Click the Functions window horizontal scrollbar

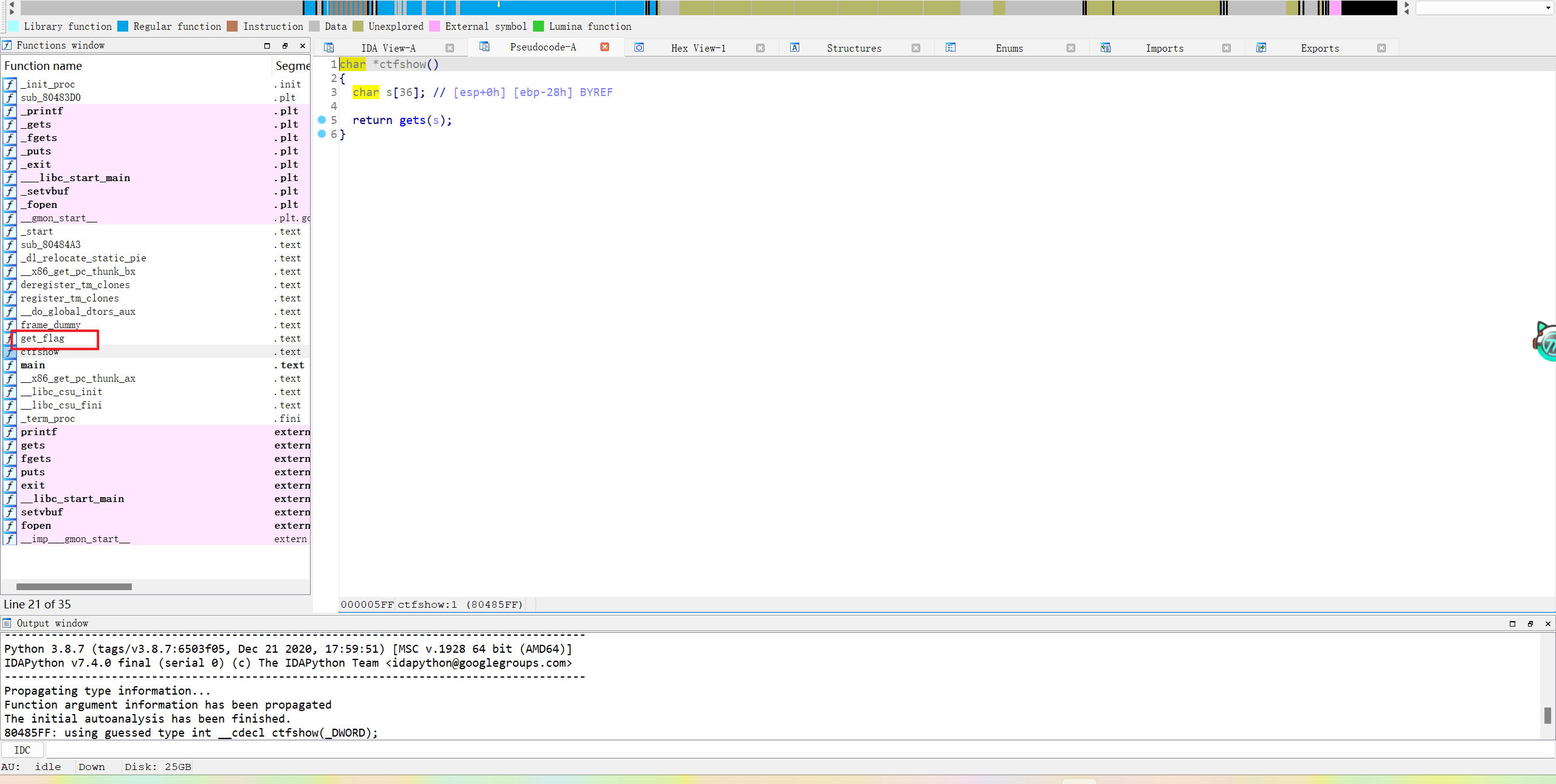74,586
